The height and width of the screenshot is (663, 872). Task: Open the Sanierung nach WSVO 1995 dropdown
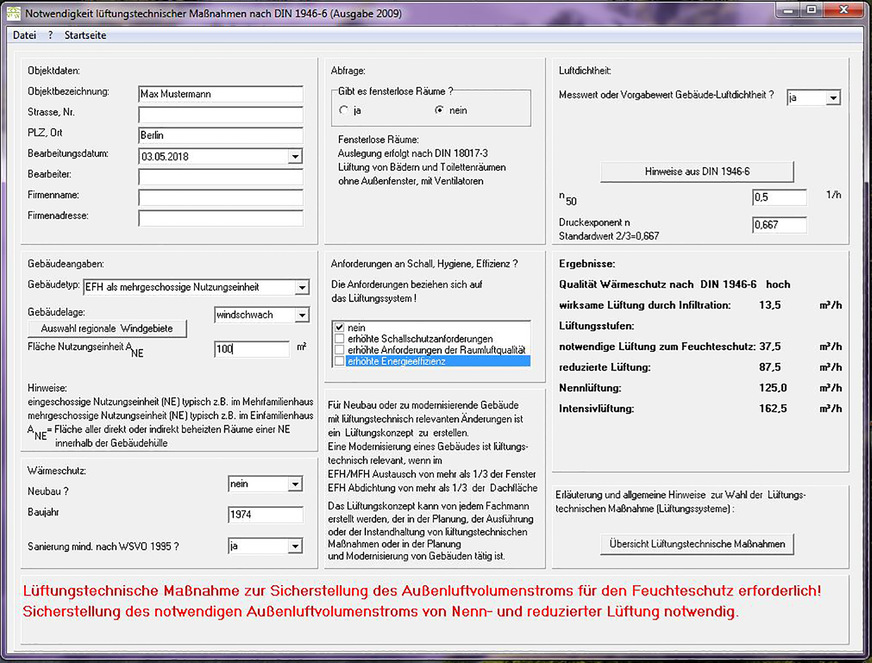coord(293,546)
